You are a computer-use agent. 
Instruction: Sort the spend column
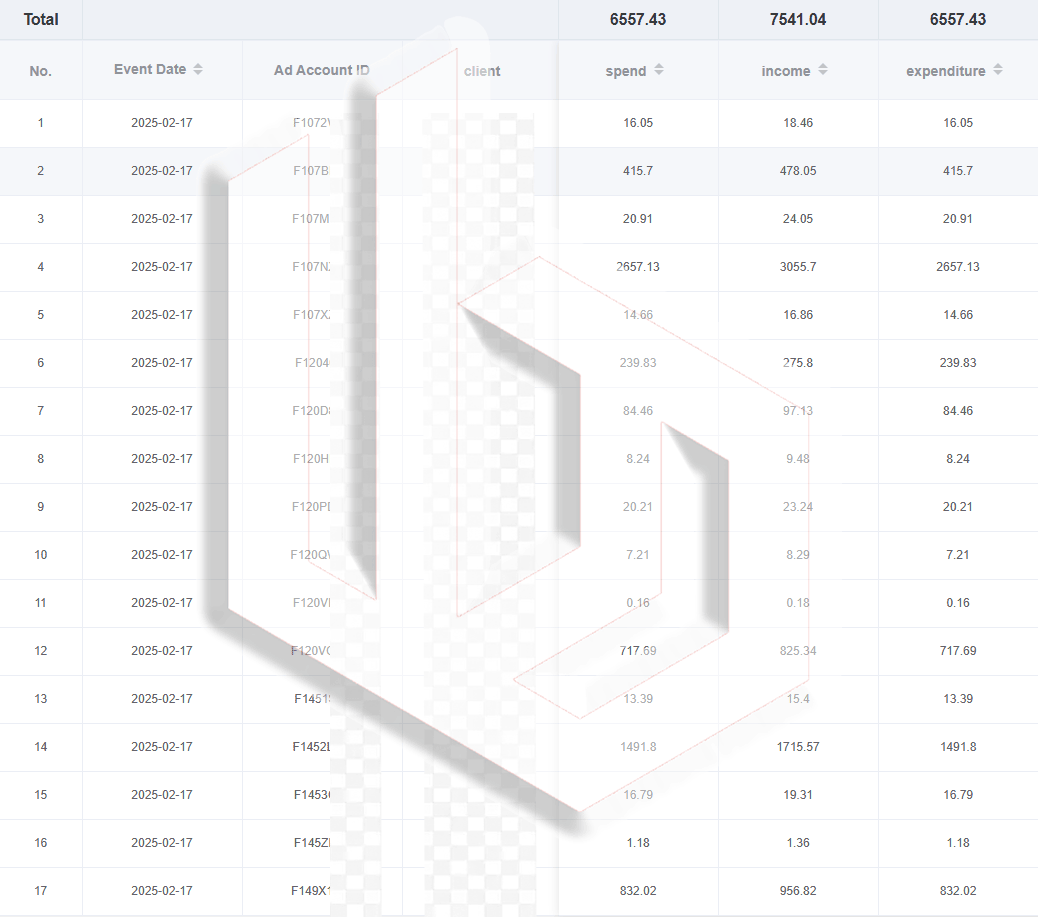click(659, 70)
